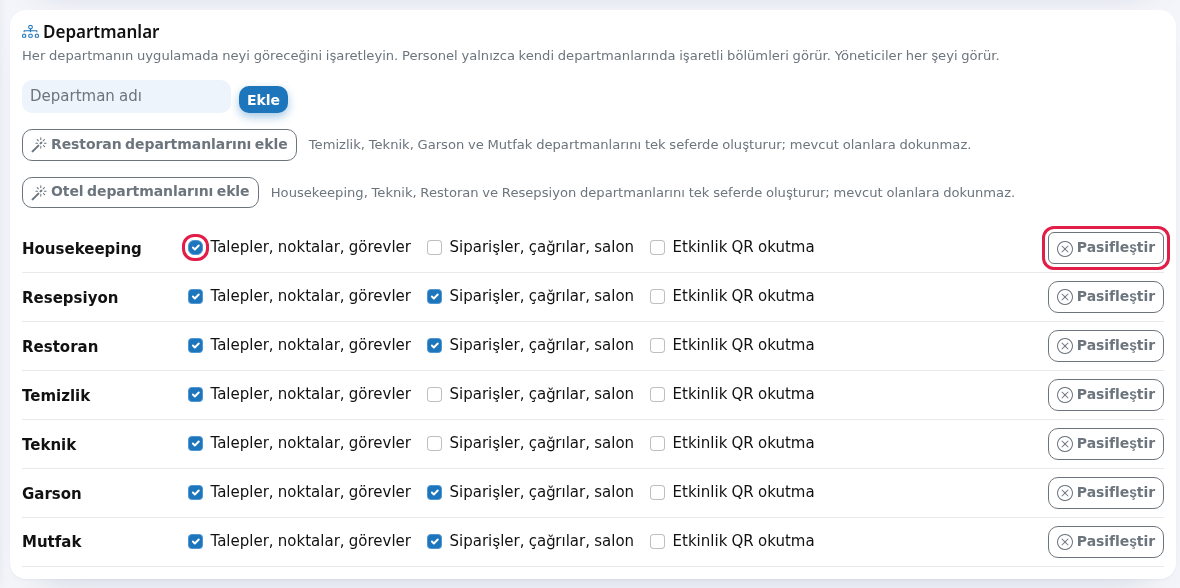Click the Departmanlar org-chart icon
Screen dimensions: 1180x588
pos(30,32)
